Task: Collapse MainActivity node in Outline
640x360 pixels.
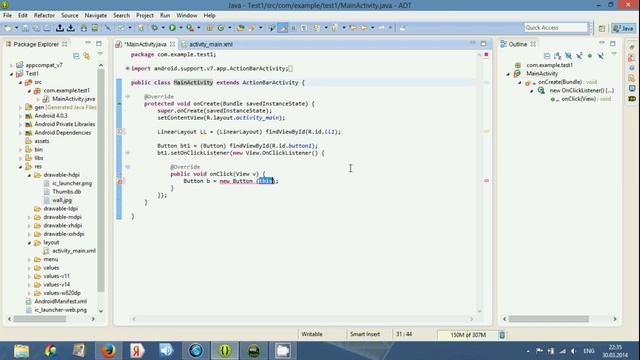Action: [x=509, y=74]
